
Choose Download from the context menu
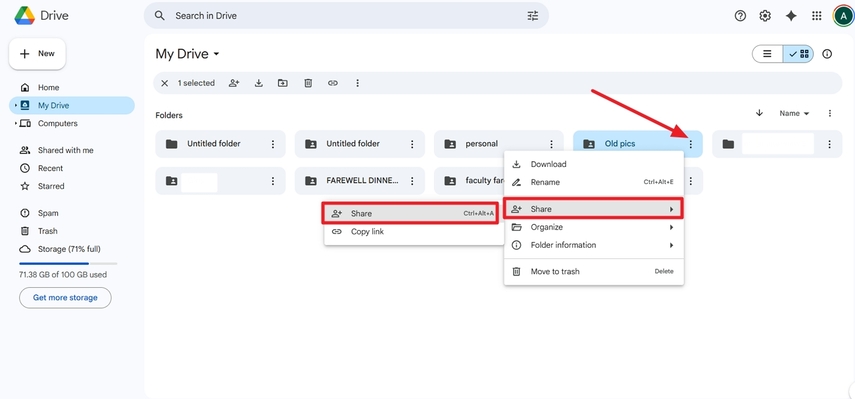[593, 164]
